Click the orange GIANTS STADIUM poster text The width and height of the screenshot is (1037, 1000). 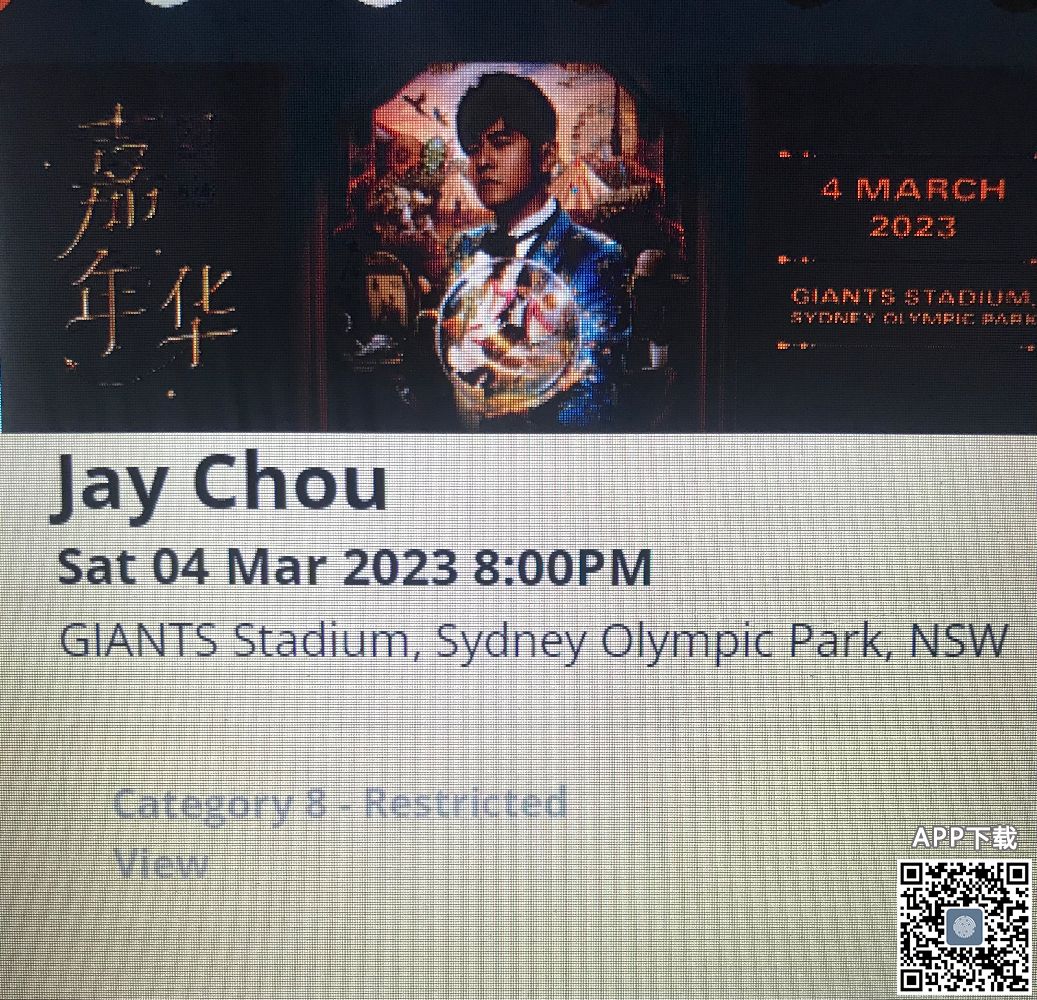[x=913, y=296]
